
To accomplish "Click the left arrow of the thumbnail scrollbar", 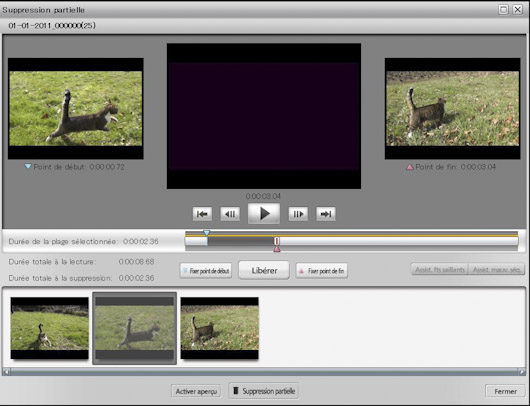I will [6, 372].
